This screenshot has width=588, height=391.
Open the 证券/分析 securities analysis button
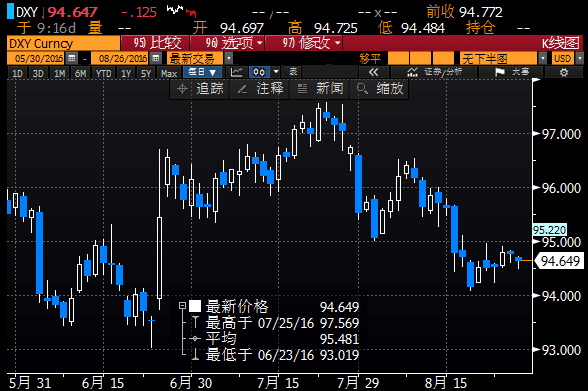[434, 72]
